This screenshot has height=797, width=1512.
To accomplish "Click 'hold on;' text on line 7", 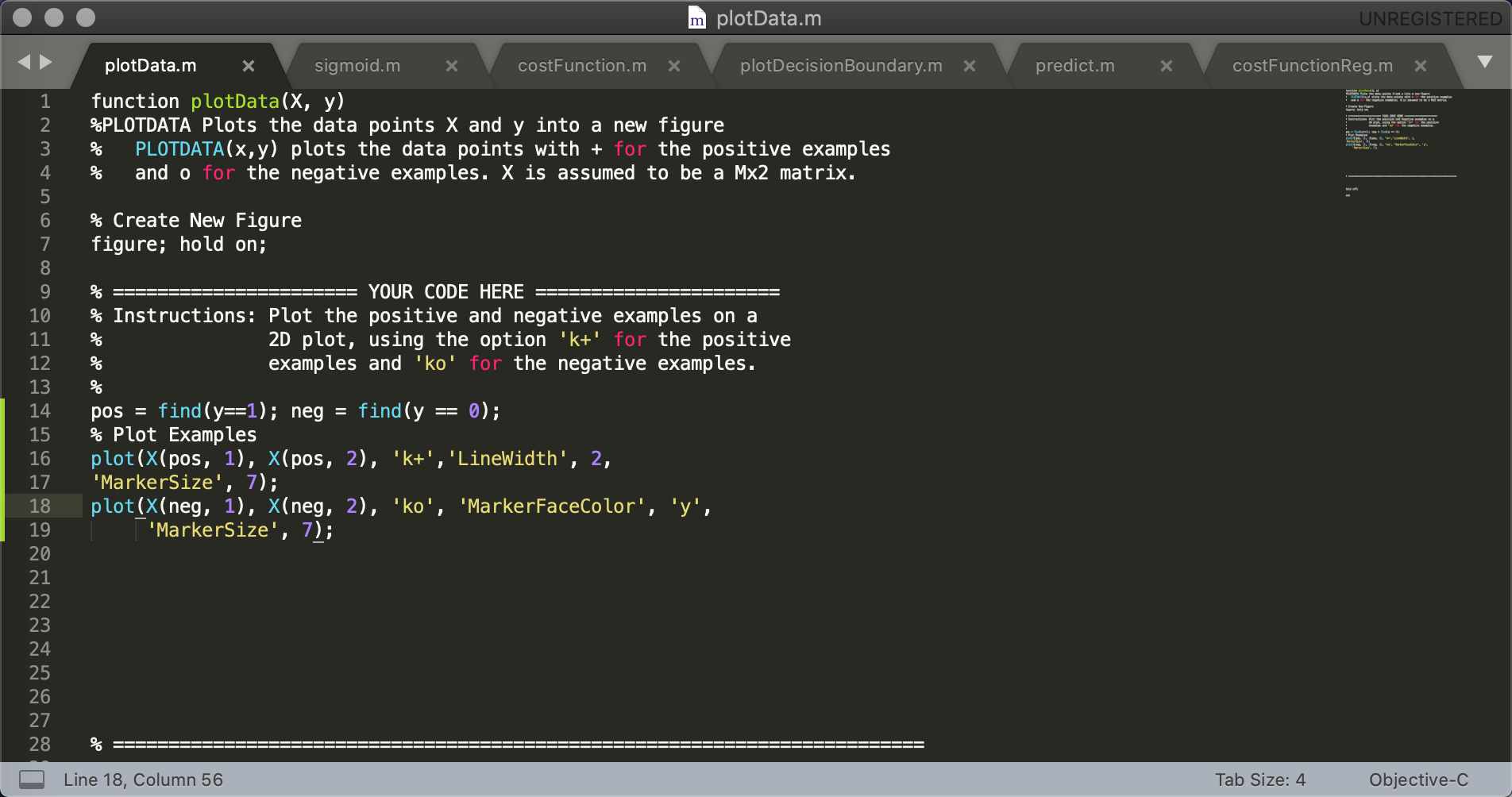I will [x=223, y=244].
